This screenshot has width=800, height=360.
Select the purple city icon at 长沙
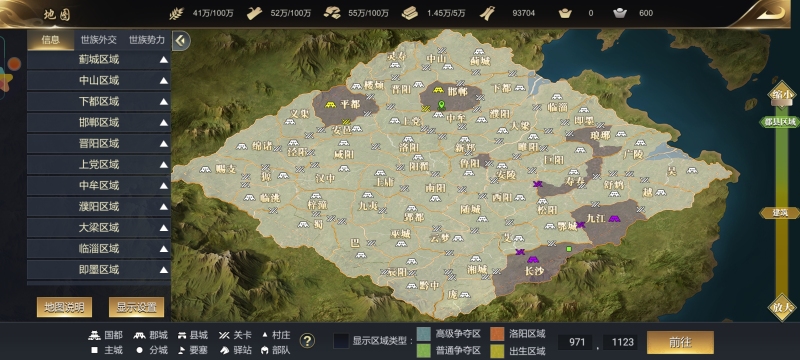(533, 260)
